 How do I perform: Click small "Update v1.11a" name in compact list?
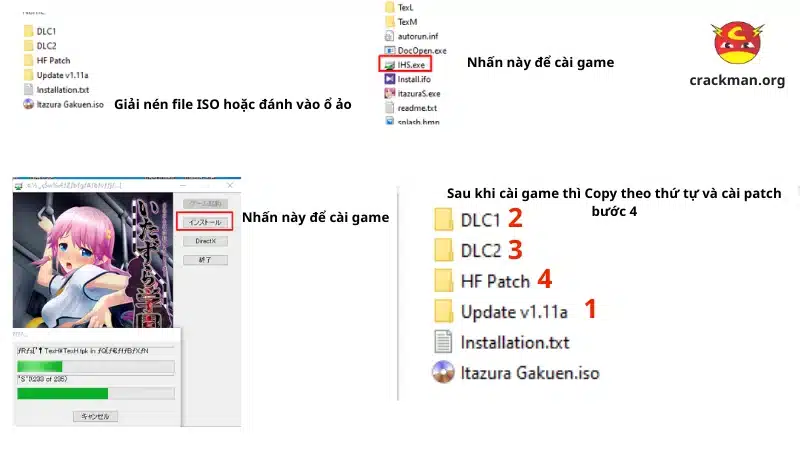coord(62,75)
